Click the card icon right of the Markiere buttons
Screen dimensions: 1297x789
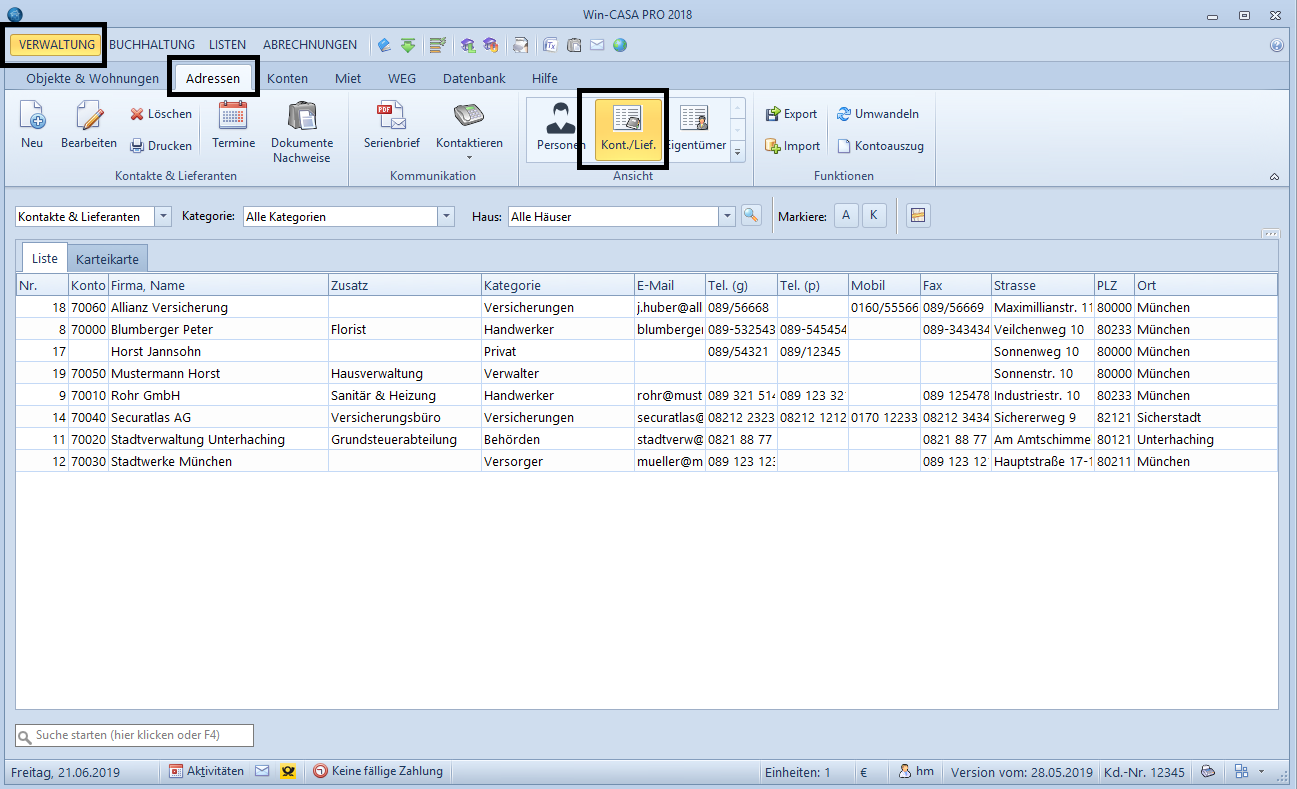920,215
